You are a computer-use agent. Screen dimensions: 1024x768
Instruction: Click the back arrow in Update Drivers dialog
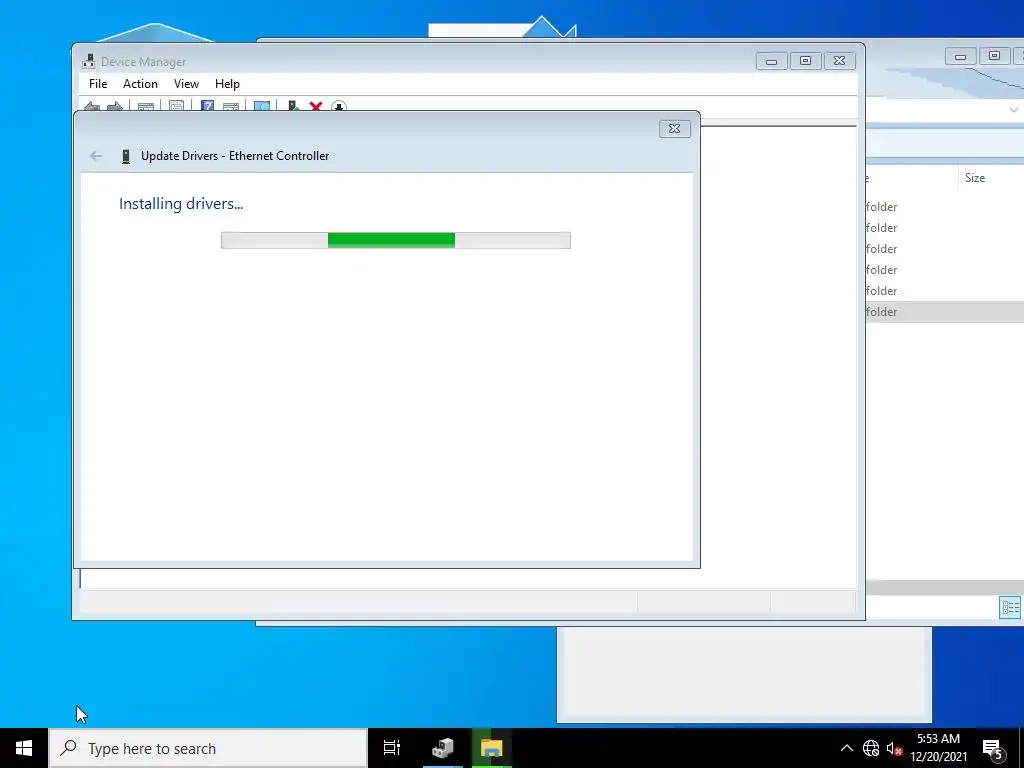coord(96,155)
